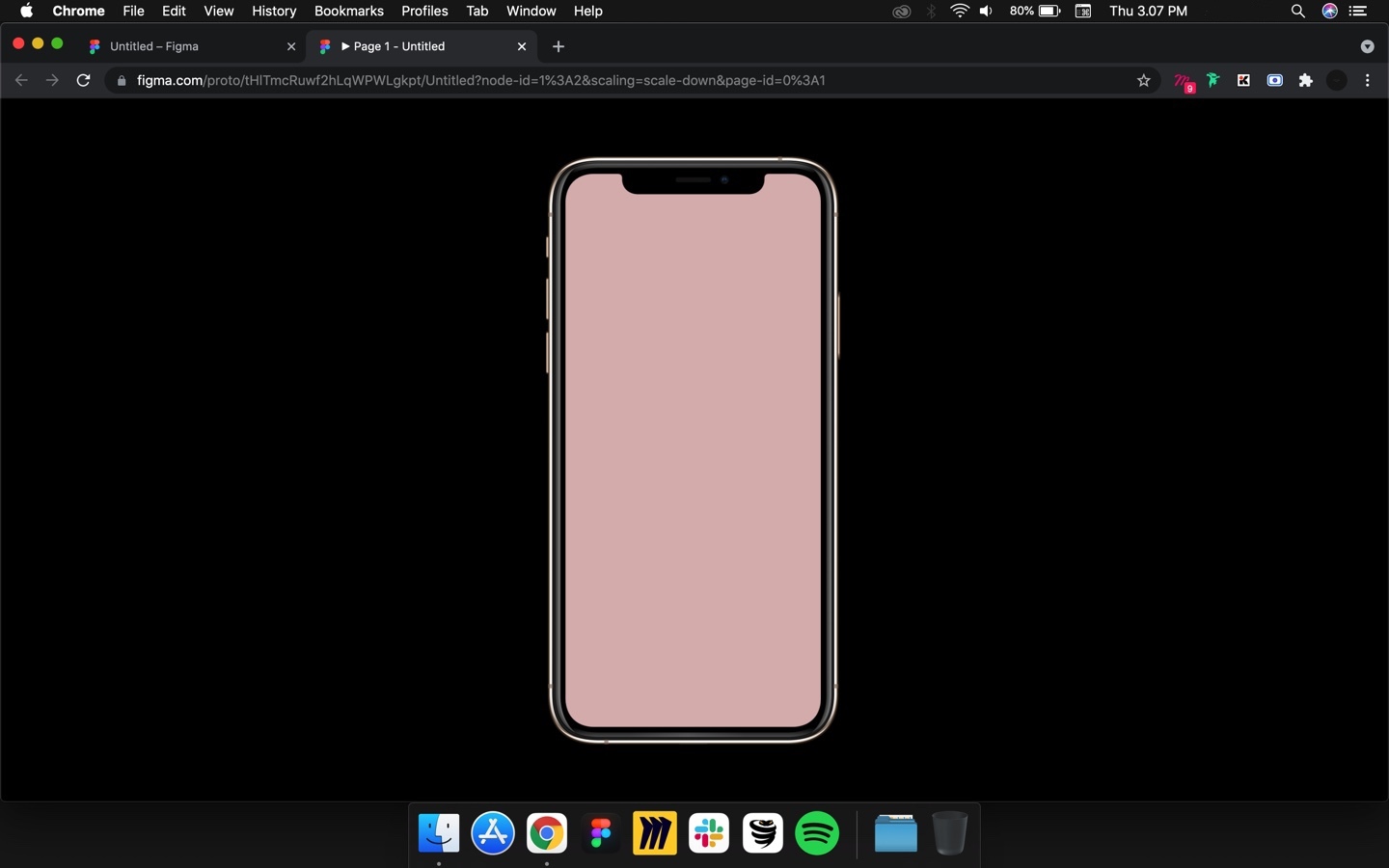Open the green extension icon
The height and width of the screenshot is (868, 1389).
point(1213,80)
